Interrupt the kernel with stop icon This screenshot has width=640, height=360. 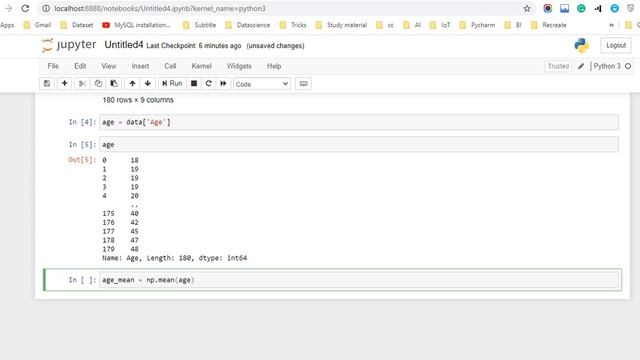tap(194, 84)
